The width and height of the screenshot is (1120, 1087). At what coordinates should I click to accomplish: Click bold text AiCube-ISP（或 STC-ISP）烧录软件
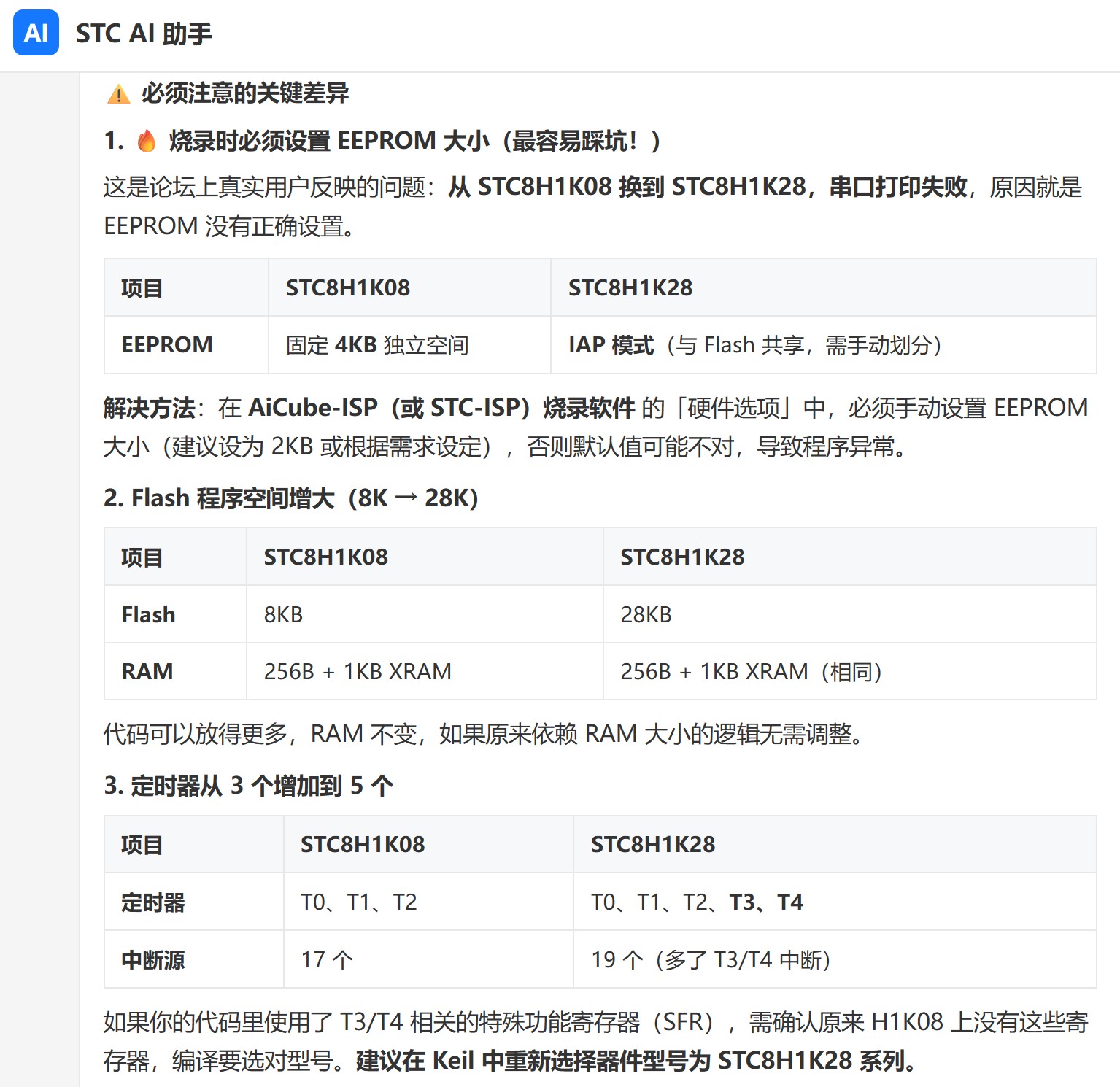[441, 408]
